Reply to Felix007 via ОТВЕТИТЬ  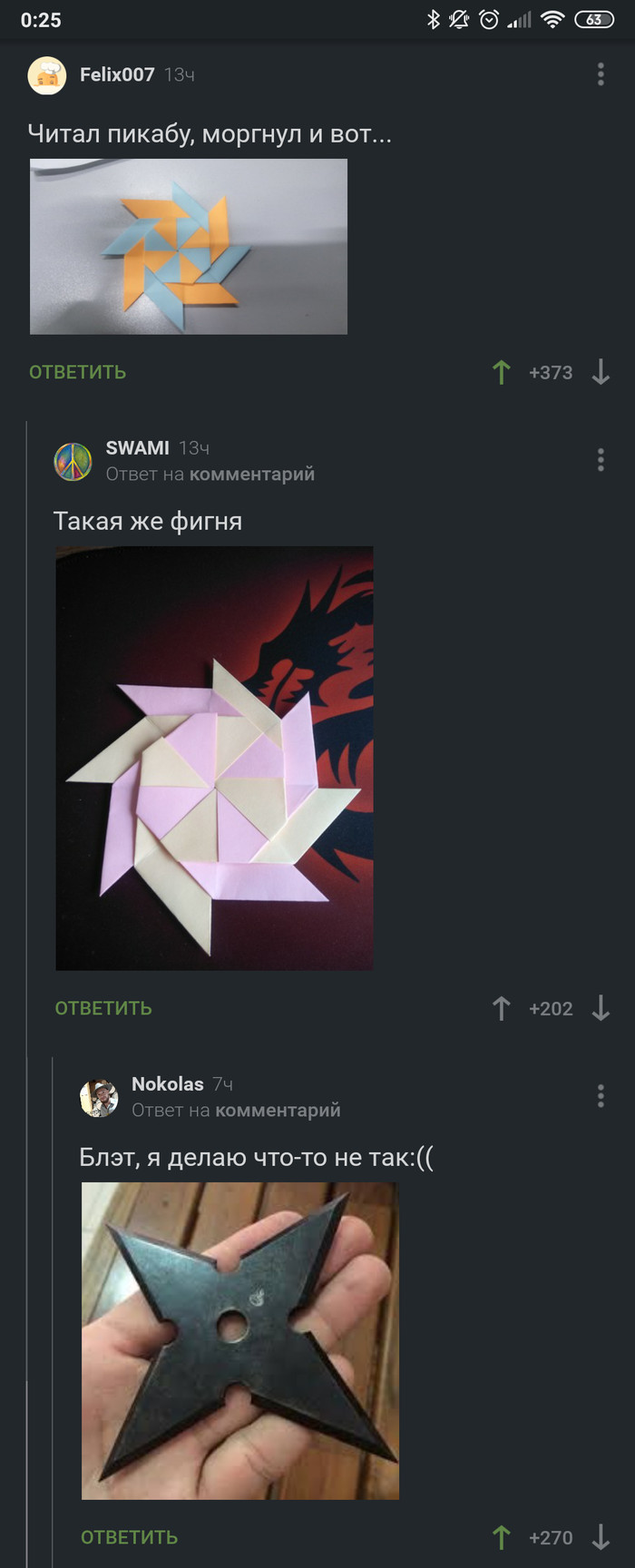pos(78,372)
